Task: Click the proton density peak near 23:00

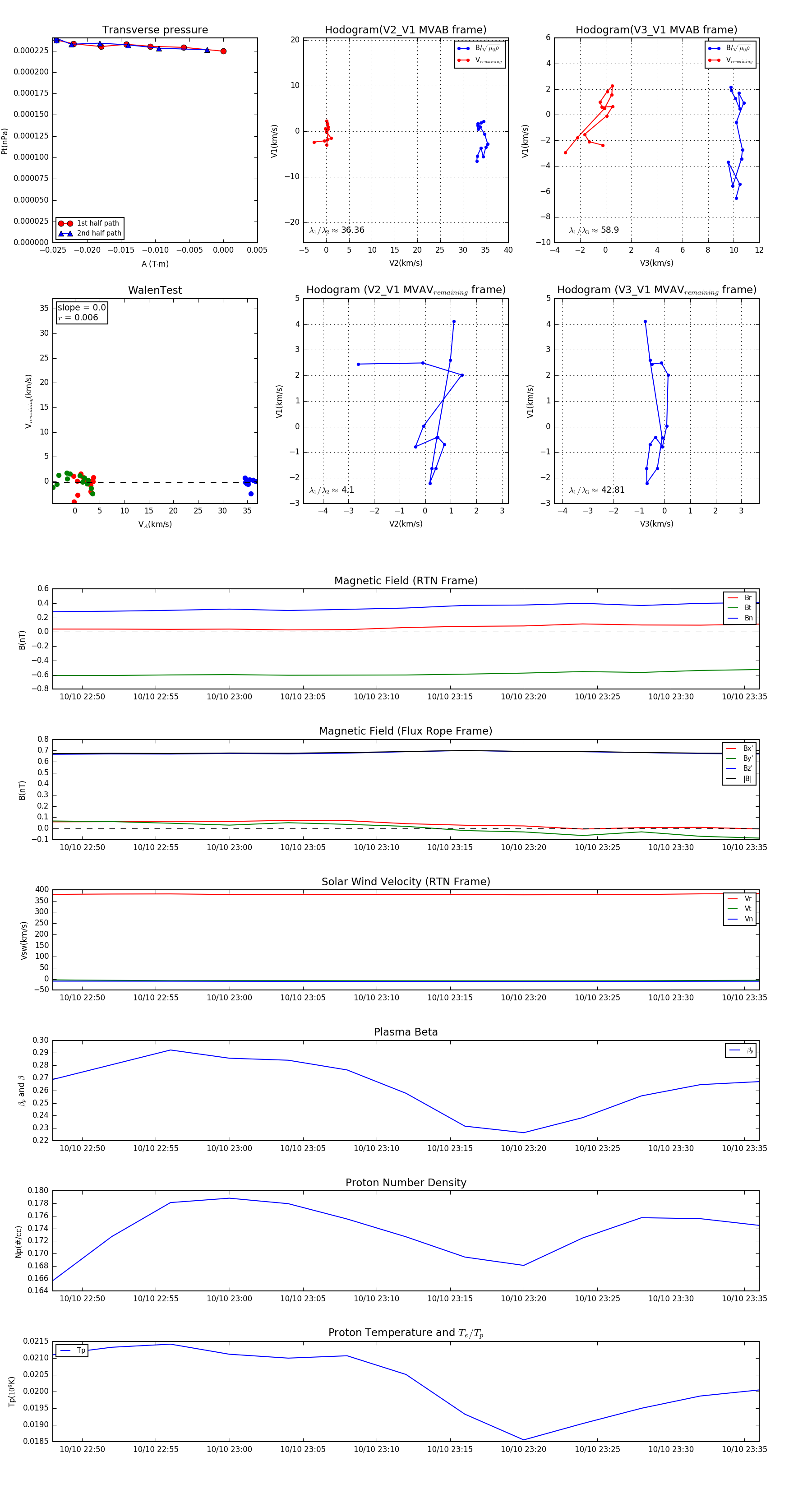Action: point(230,1198)
